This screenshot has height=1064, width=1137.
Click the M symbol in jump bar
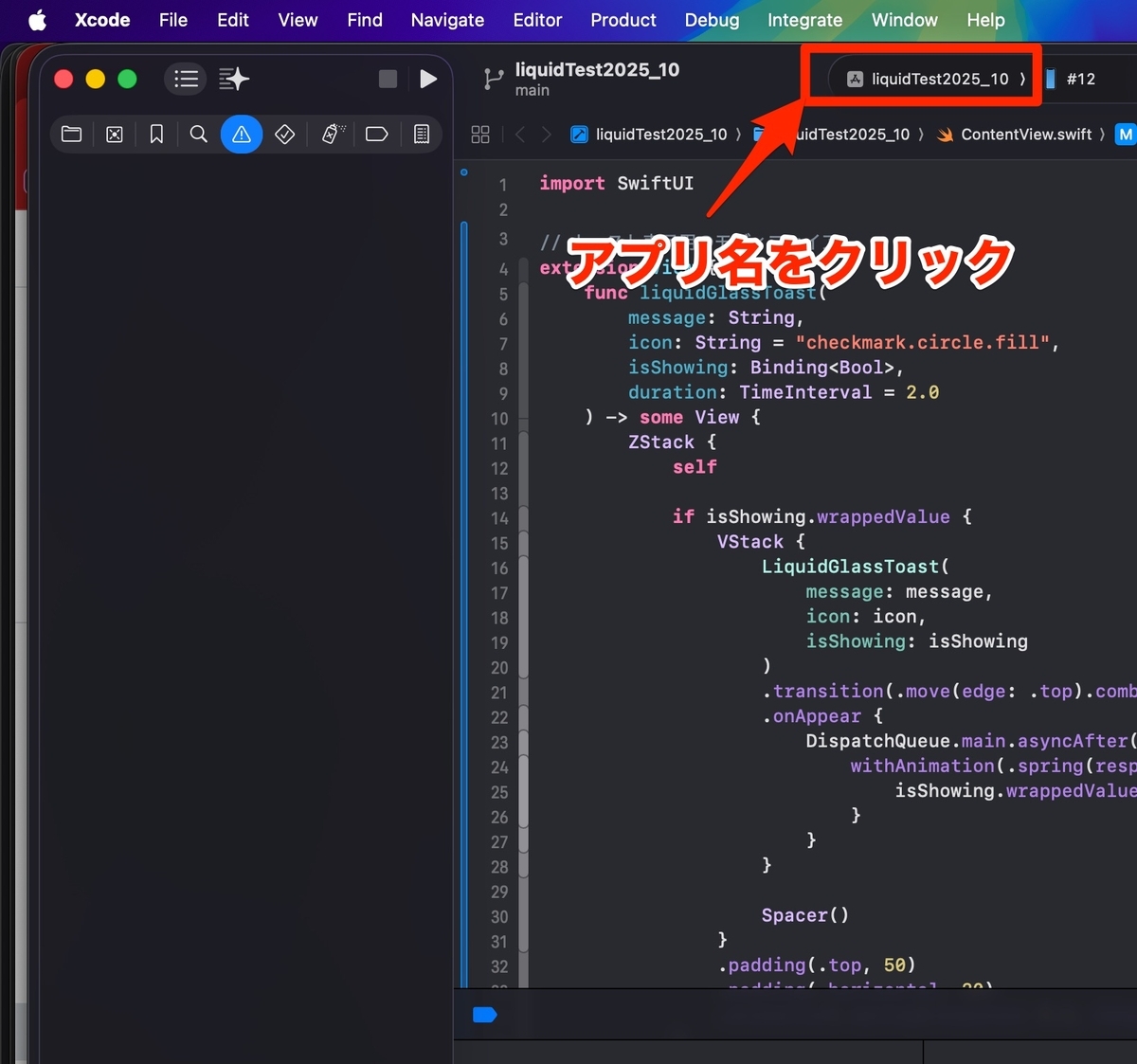coord(1125,135)
